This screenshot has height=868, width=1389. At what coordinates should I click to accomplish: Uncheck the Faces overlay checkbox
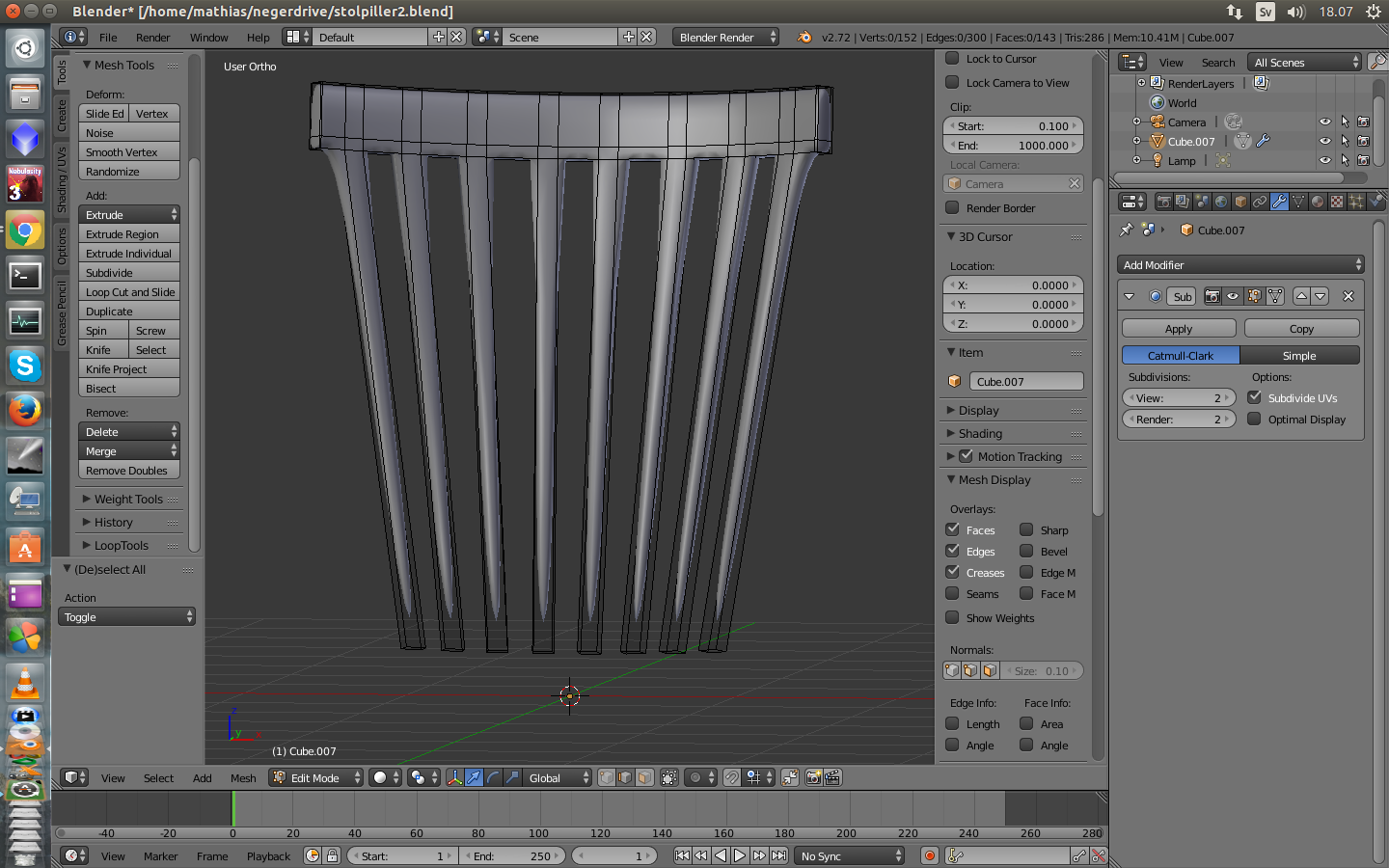[x=952, y=529]
